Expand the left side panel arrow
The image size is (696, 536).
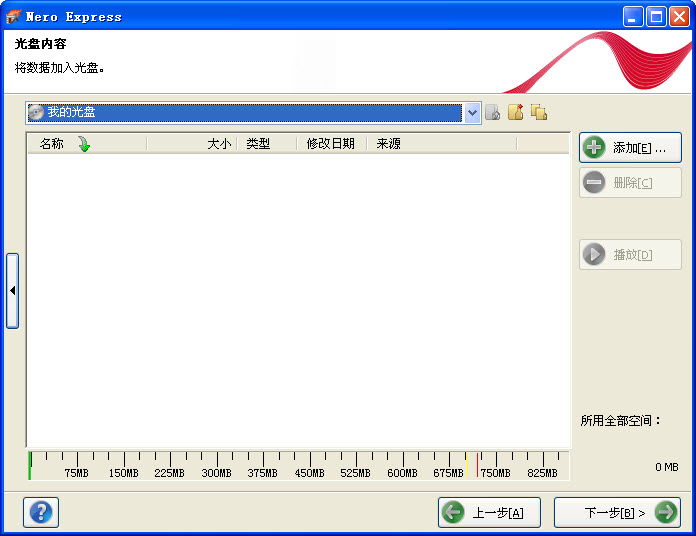(x=12, y=291)
